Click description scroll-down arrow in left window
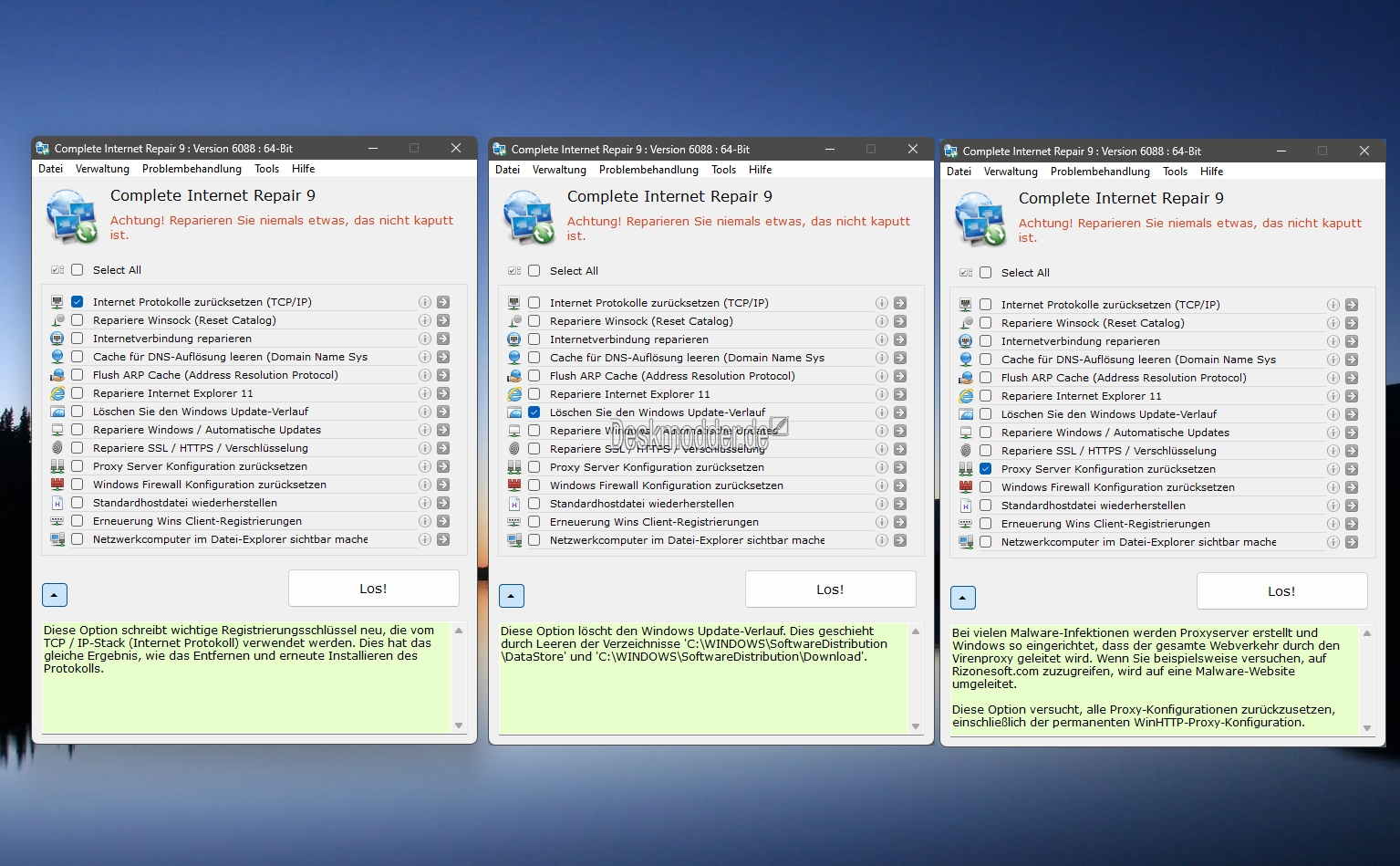Image resolution: width=1400 pixels, height=866 pixels. (459, 725)
